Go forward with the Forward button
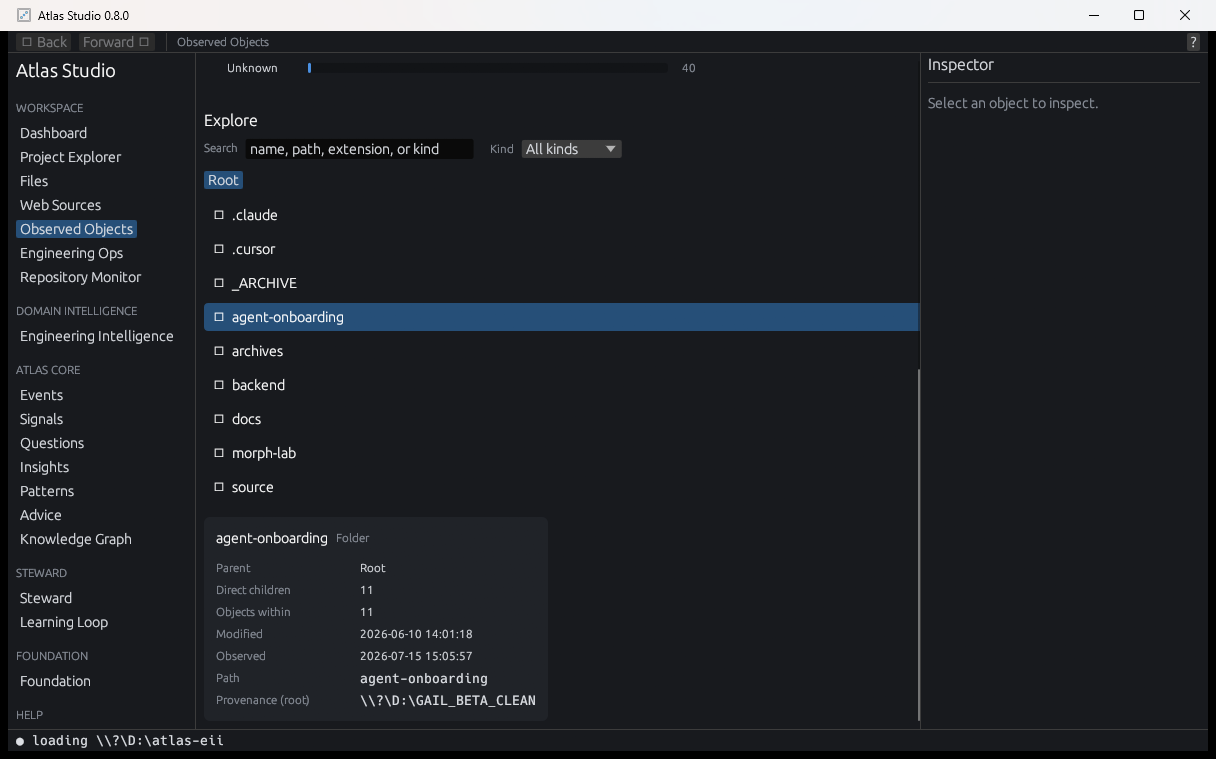The height and width of the screenshot is (759, 1216). [x=117, y=42]
